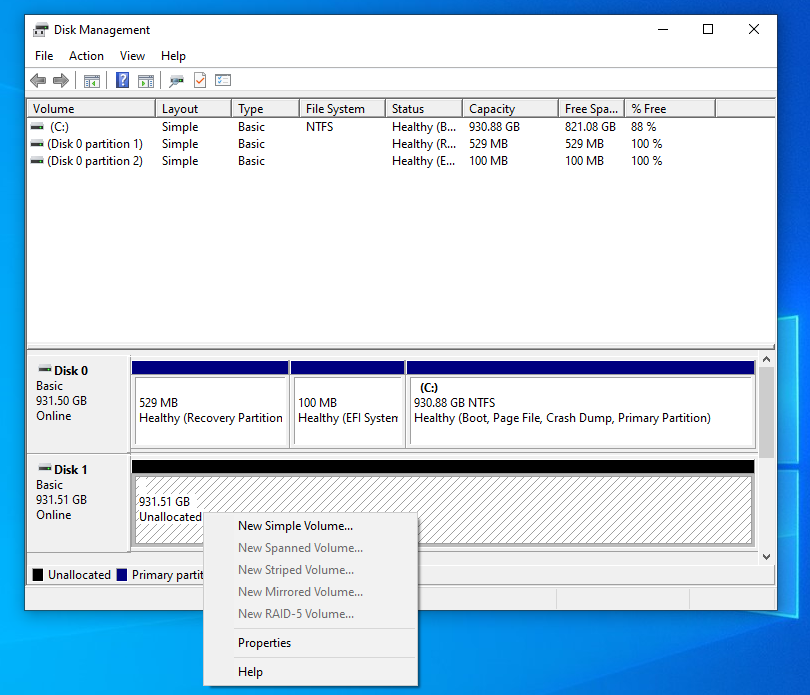Sort by the Free Space column header
Image resolution: width=810 pixels, height=695 pixels.
click(591, 109)
